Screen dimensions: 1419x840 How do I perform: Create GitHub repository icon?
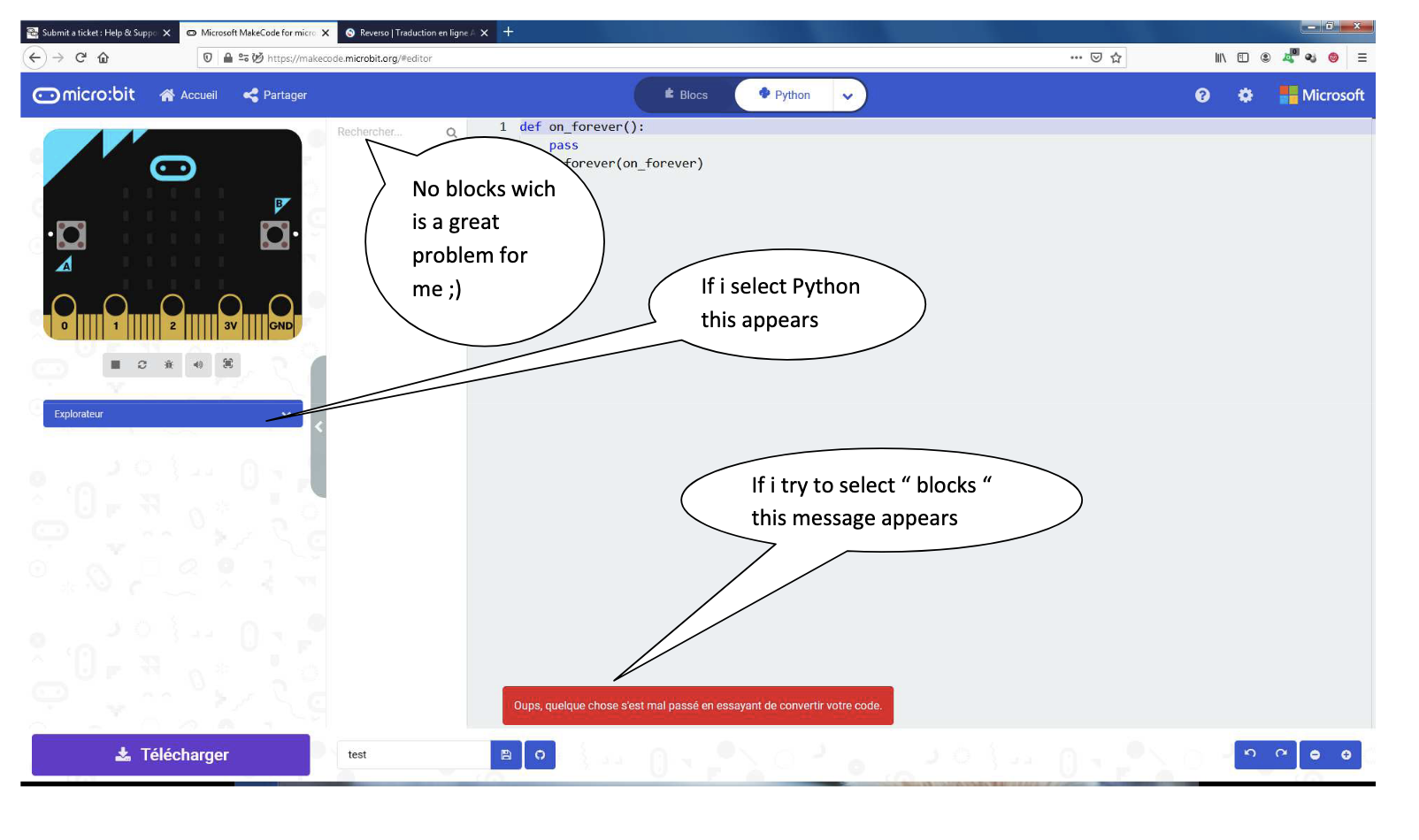(x=540, y=755)
